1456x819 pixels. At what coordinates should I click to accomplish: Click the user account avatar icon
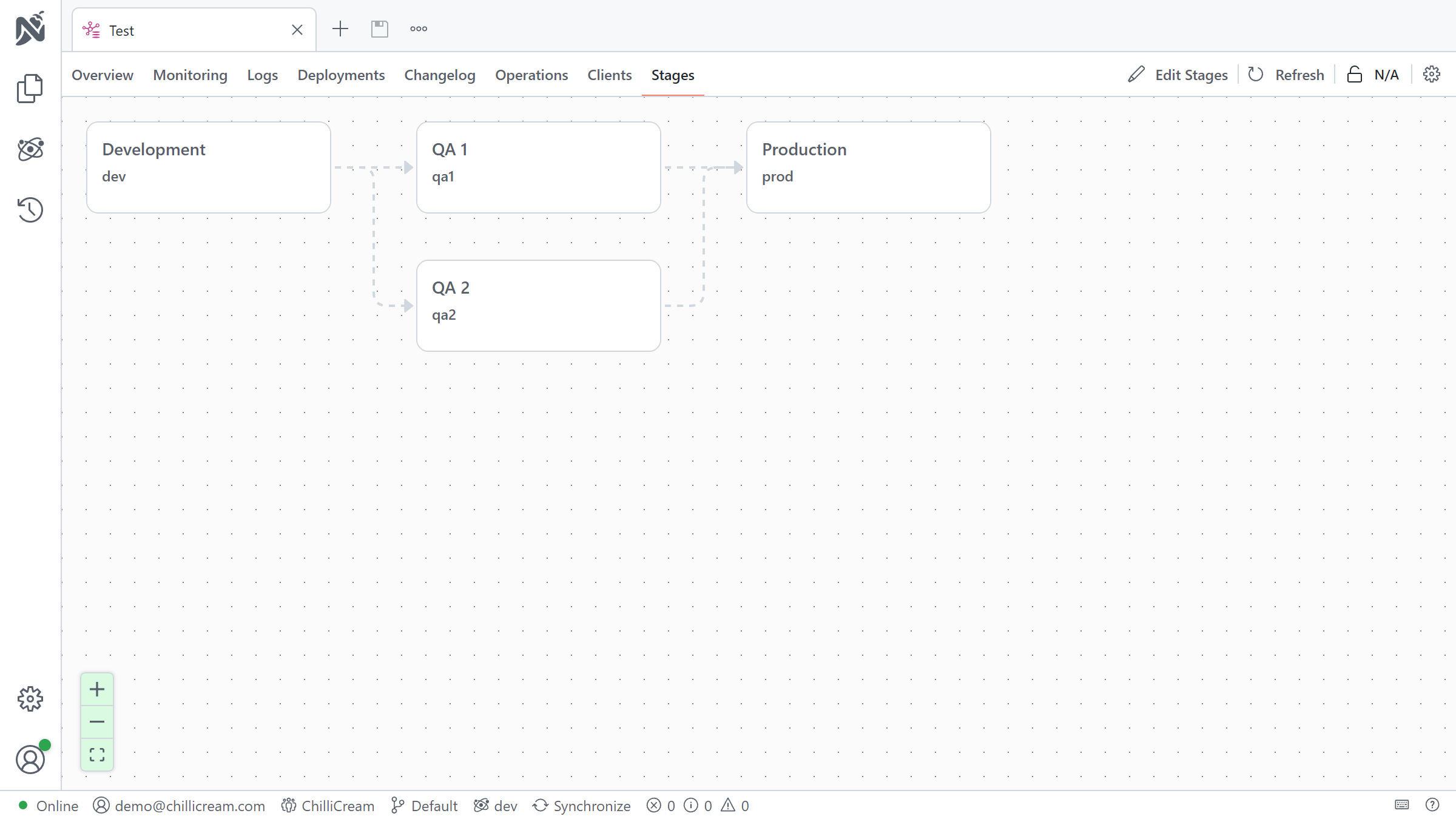click(30, 760)
